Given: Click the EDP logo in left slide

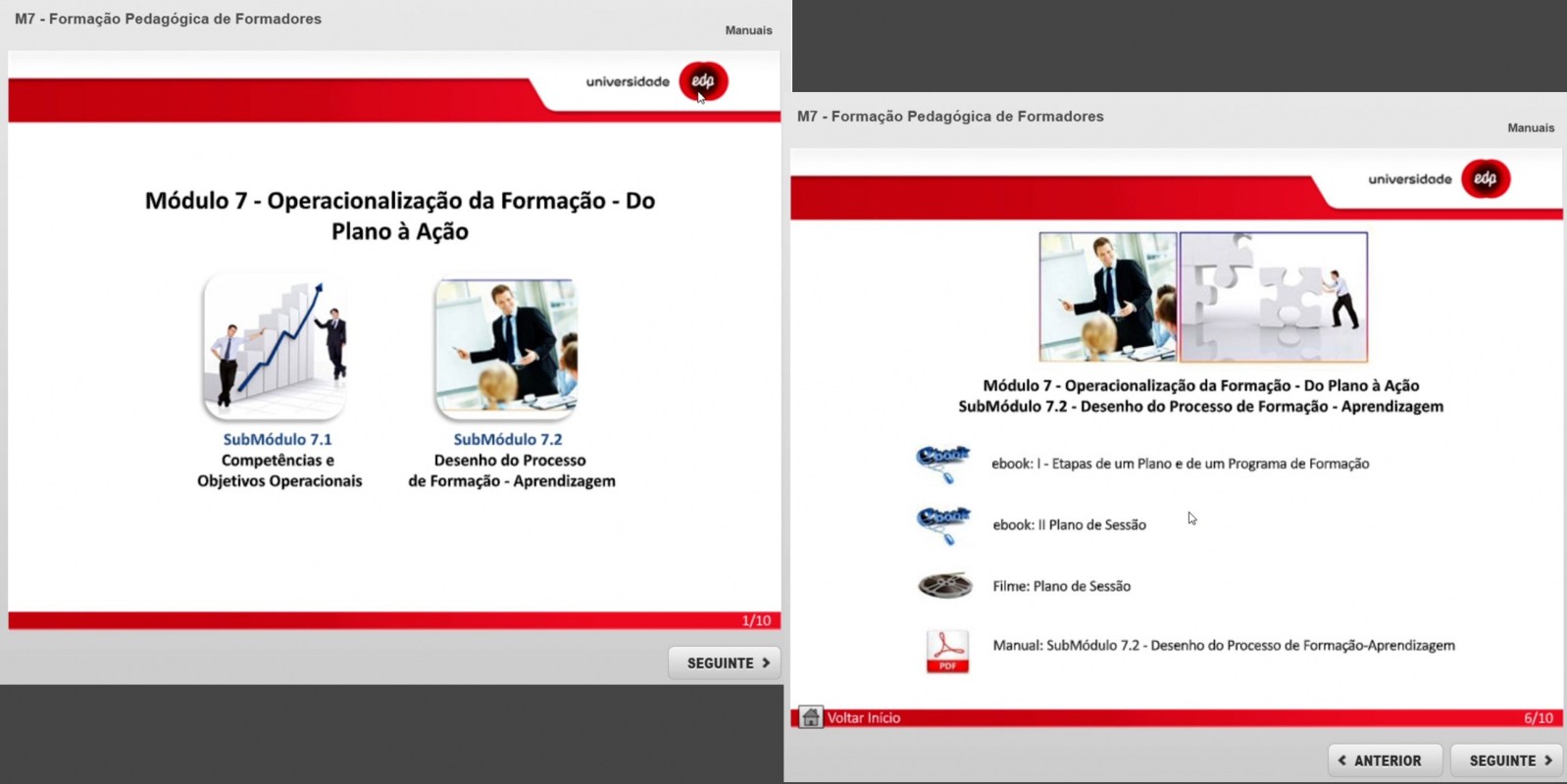Looking at the screenshot, I should point(703,81).
